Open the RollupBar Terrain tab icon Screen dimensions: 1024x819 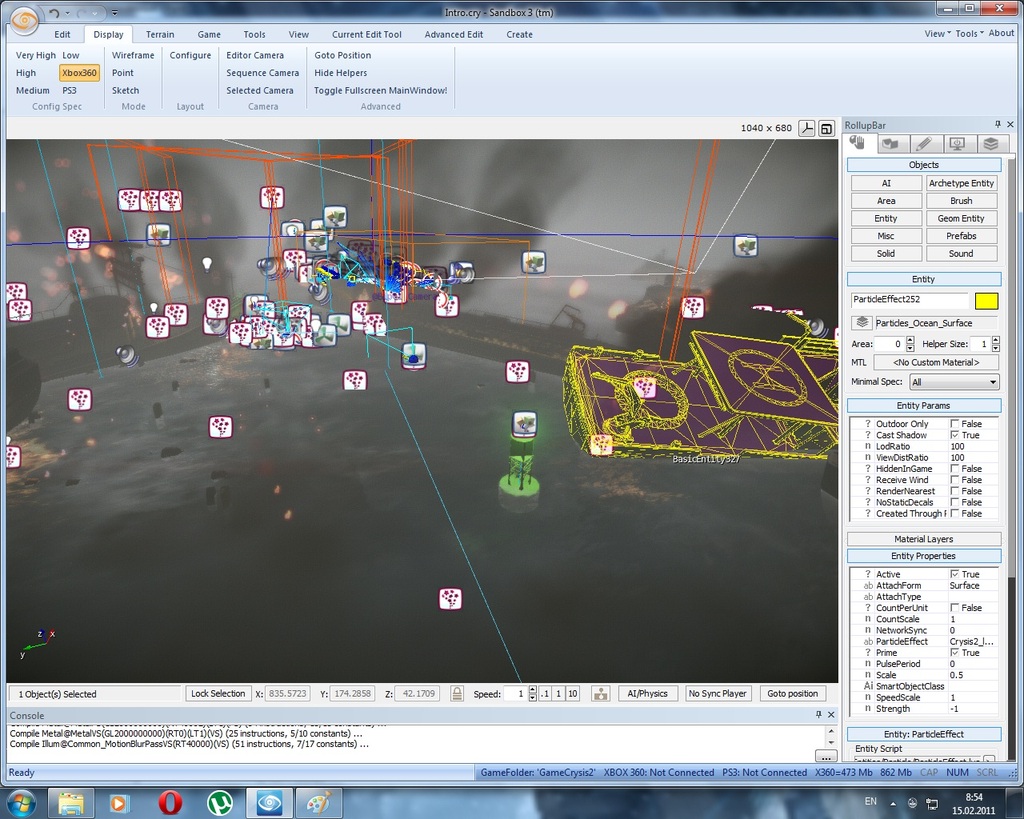pos(890,144)
